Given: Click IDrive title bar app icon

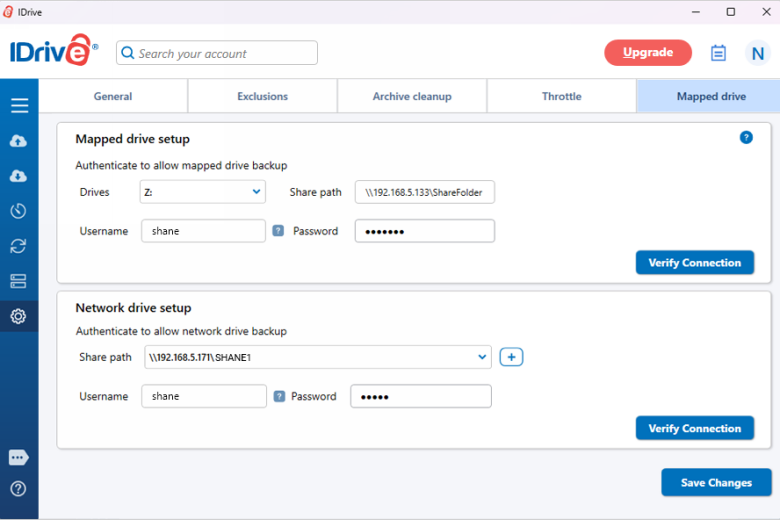Looking at the screenshot, I should click(8, 12).
